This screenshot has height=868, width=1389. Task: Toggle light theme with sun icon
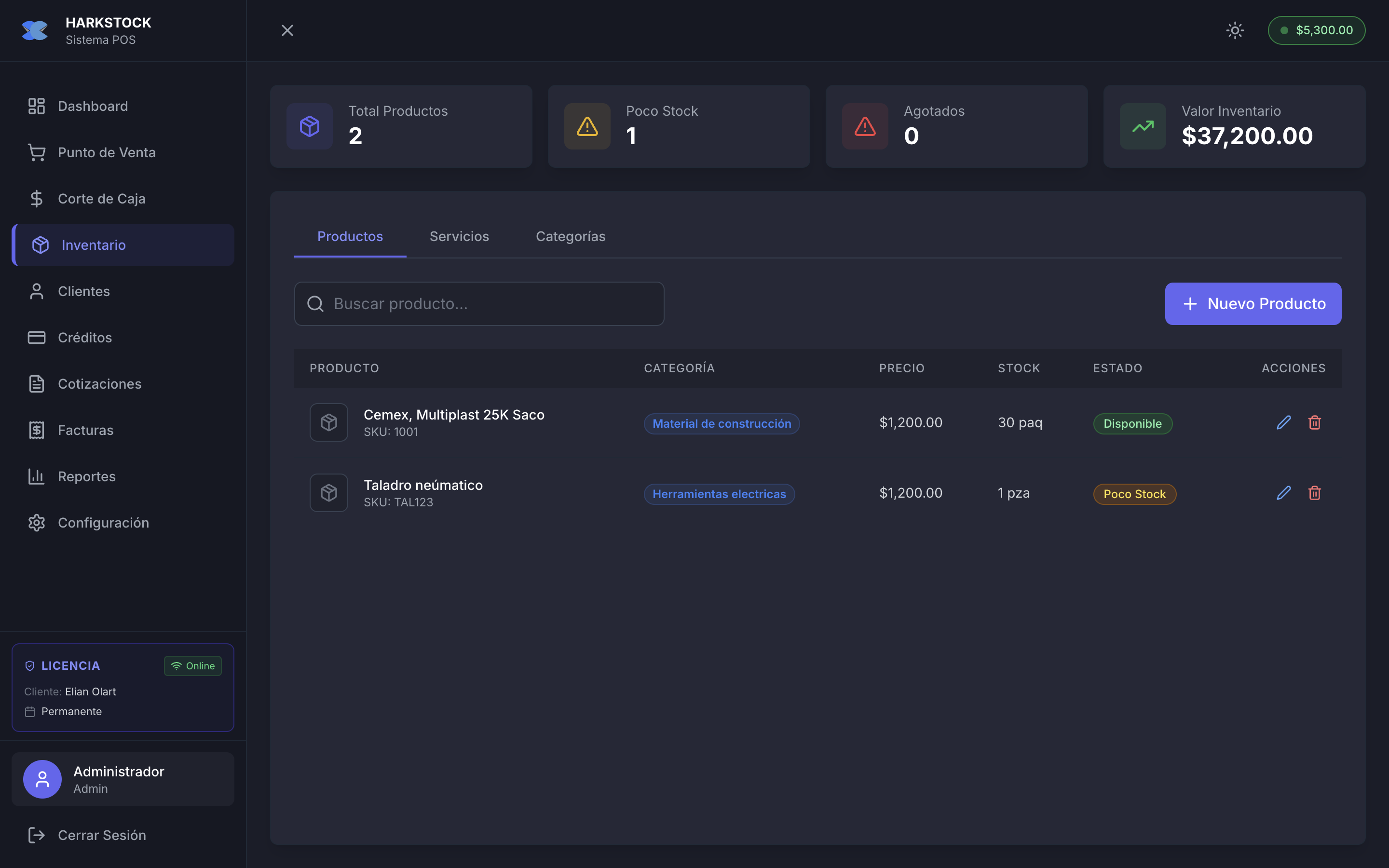[x=1235, y=30]
